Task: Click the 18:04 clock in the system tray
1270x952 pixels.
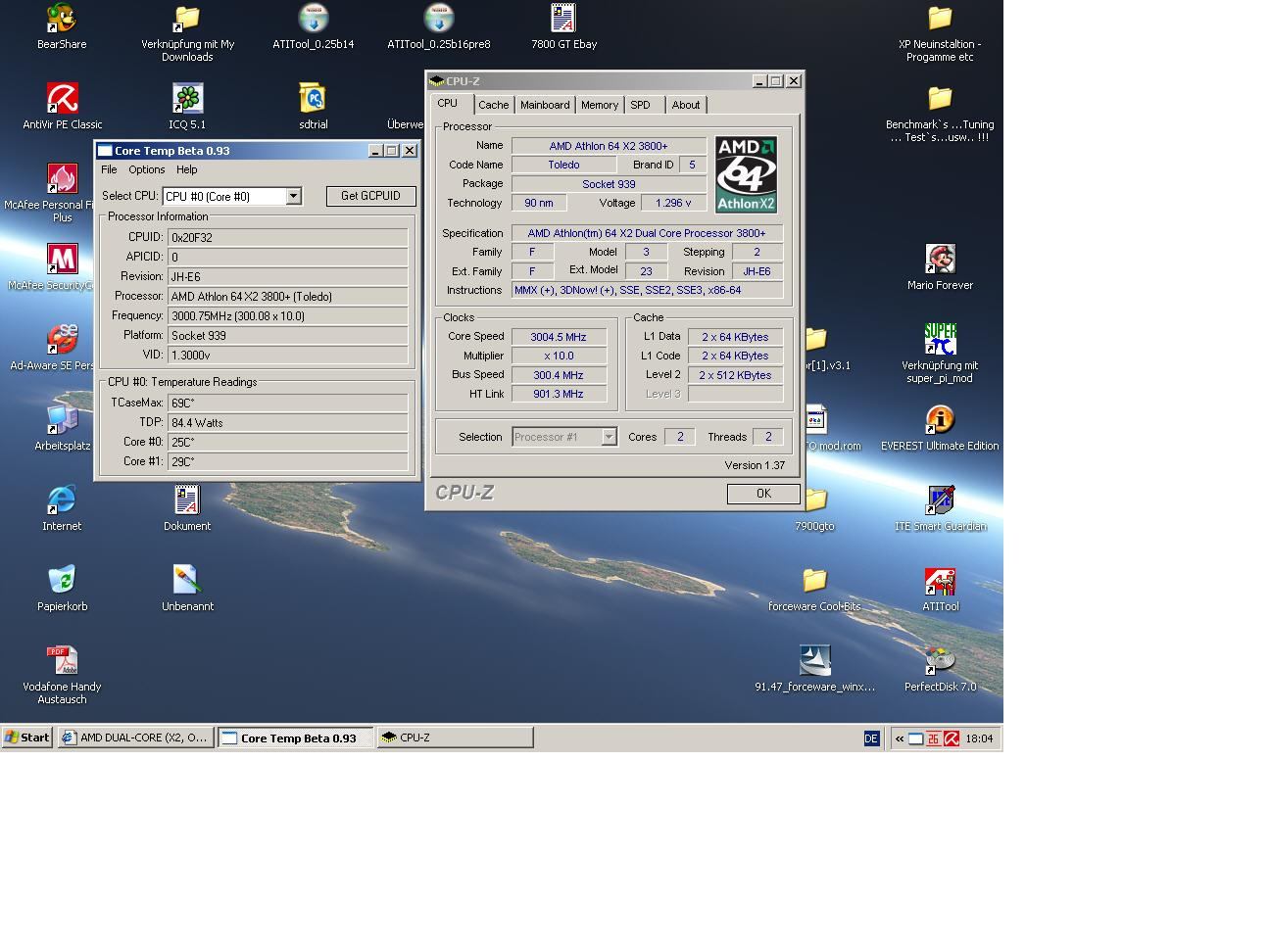Action: pyautogui.click(x=979, y=738)
